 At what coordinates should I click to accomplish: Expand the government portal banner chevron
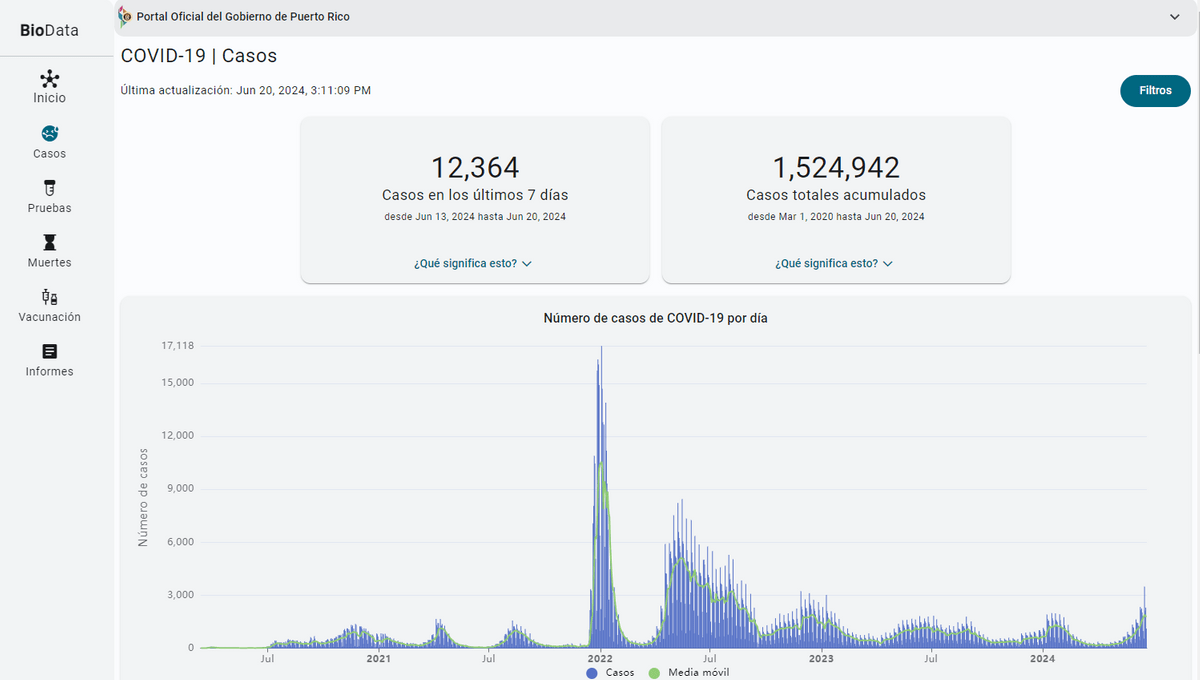pyautogui.click(x=1175, y=17)
